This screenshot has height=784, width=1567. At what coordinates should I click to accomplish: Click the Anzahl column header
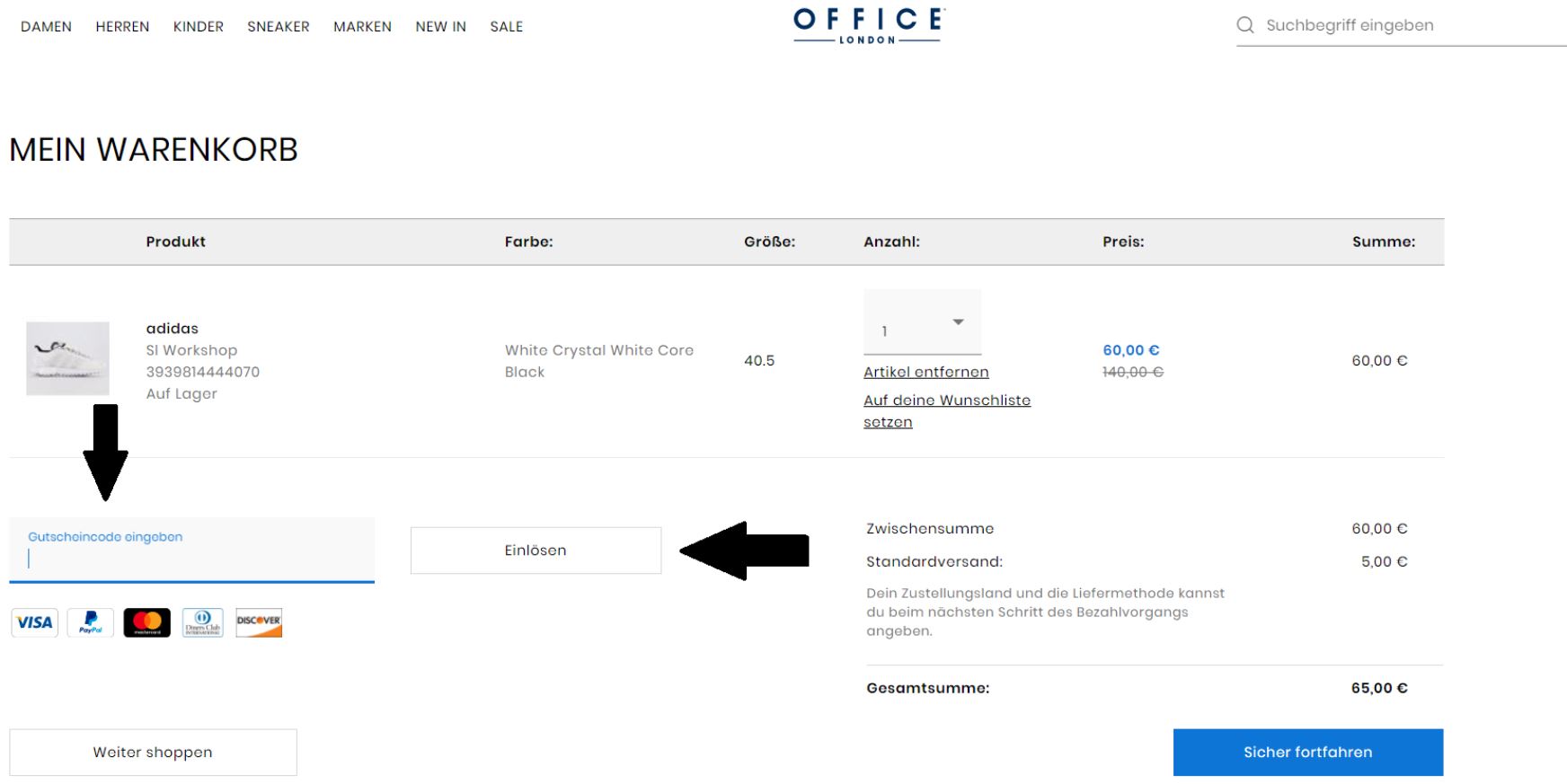pos(891,242)
